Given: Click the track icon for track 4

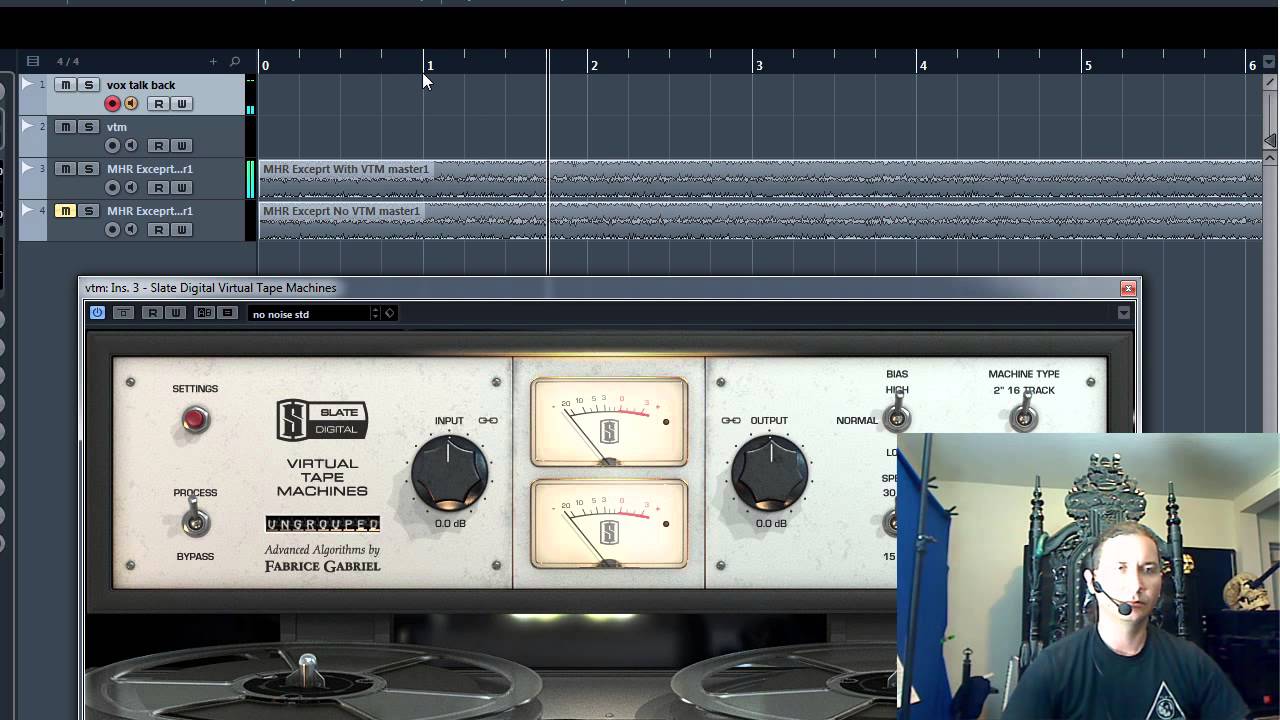Looking at the screenshot, I should [28, 211].
